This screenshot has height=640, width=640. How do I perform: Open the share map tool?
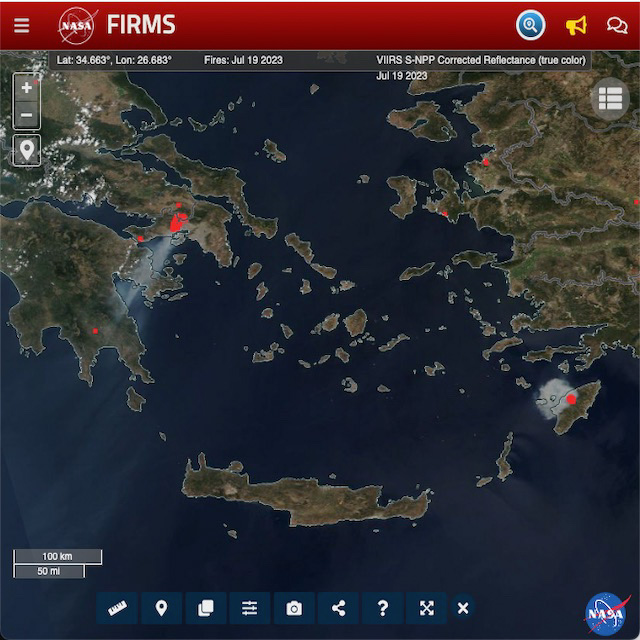tap(338, 608)
